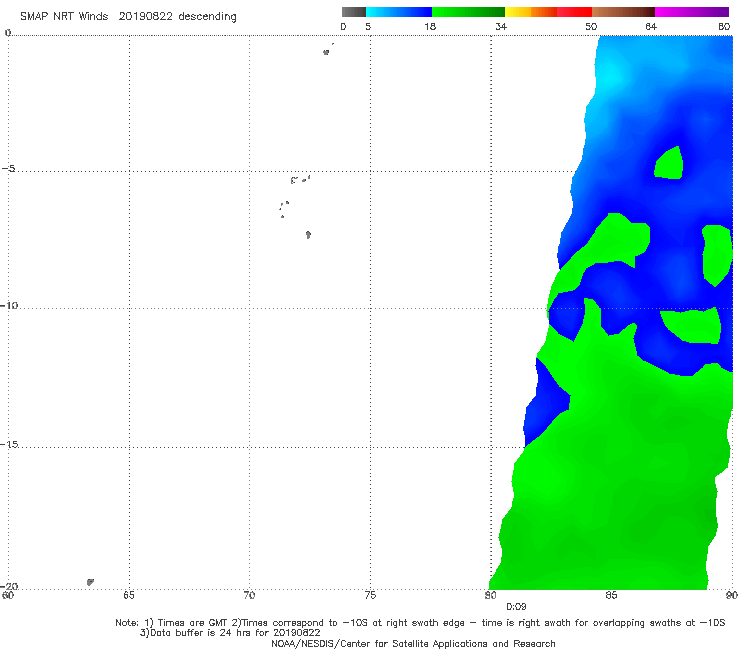This screenshot has height=650, width=740.
Task: Click the word "descending" in the title
Action: 207,17
